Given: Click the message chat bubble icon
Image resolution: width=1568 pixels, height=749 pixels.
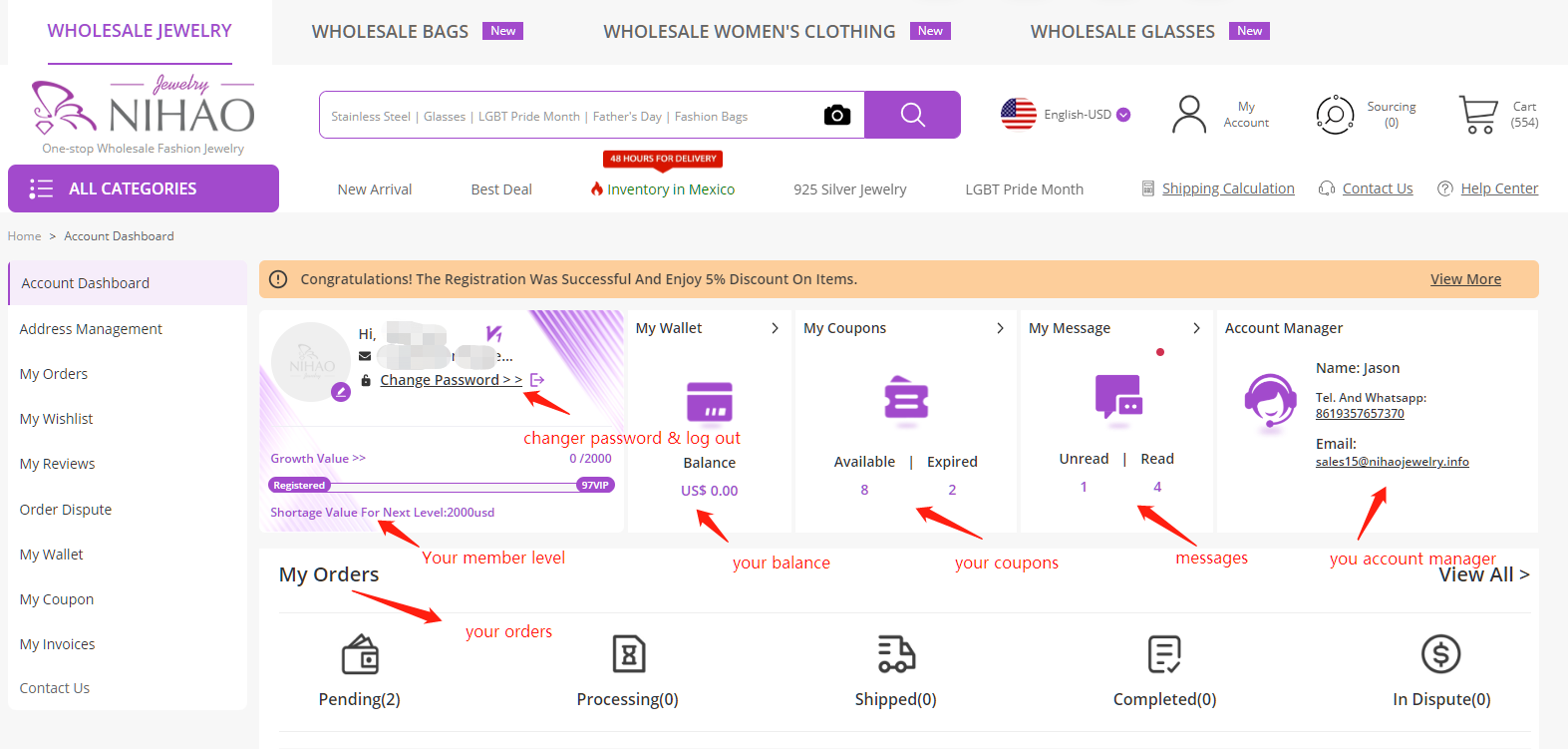Looking at the screenshot, I should [x=1118, y=398].
